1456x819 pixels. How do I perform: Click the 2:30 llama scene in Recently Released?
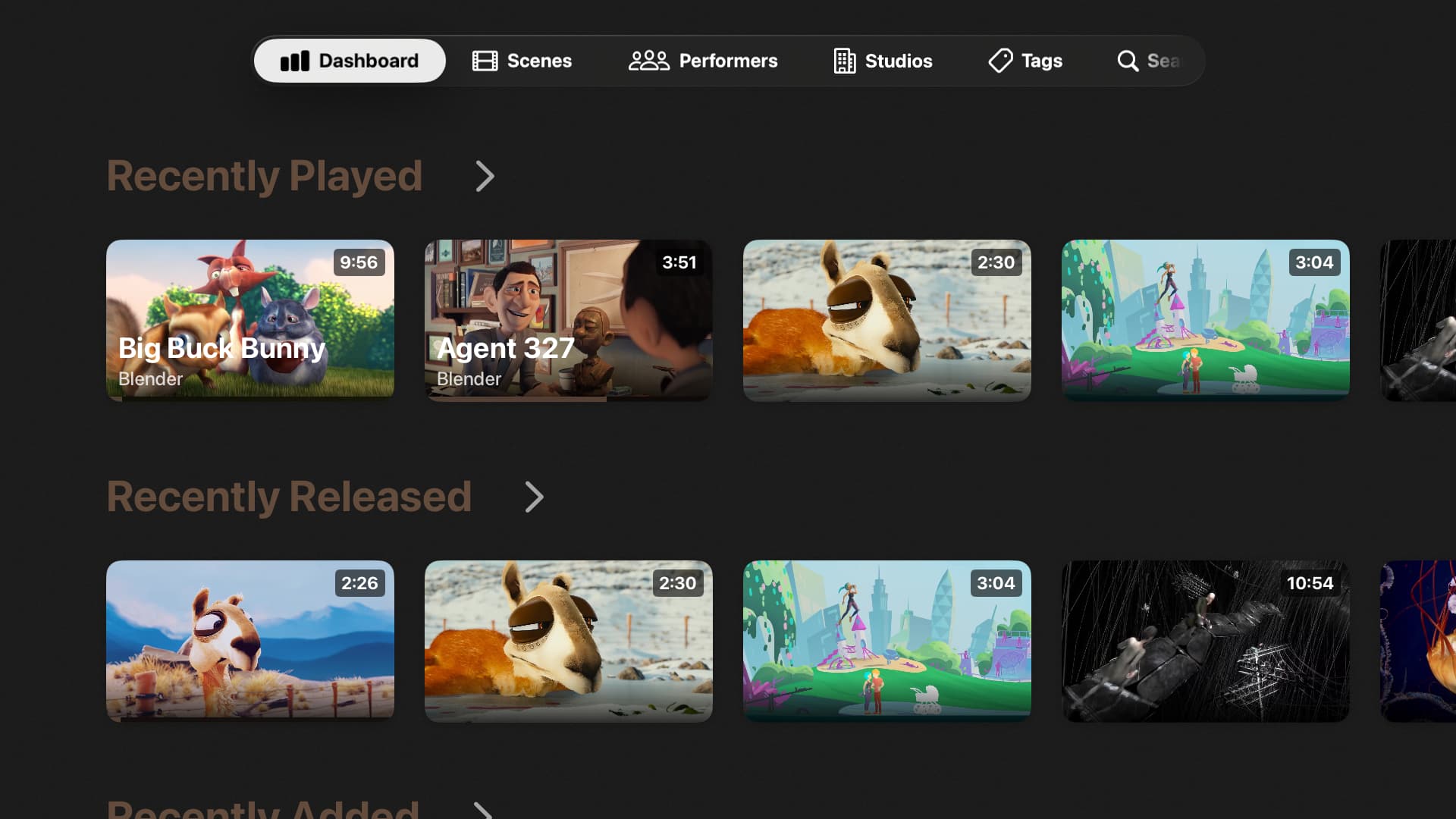(x=569, y=642)
